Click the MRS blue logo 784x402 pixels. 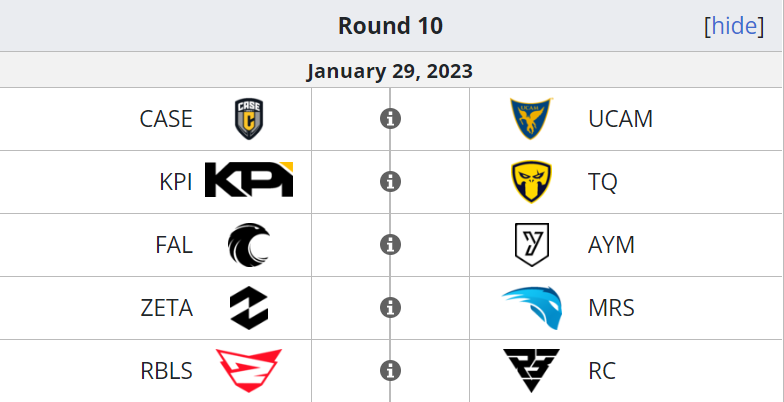(532, 308)
